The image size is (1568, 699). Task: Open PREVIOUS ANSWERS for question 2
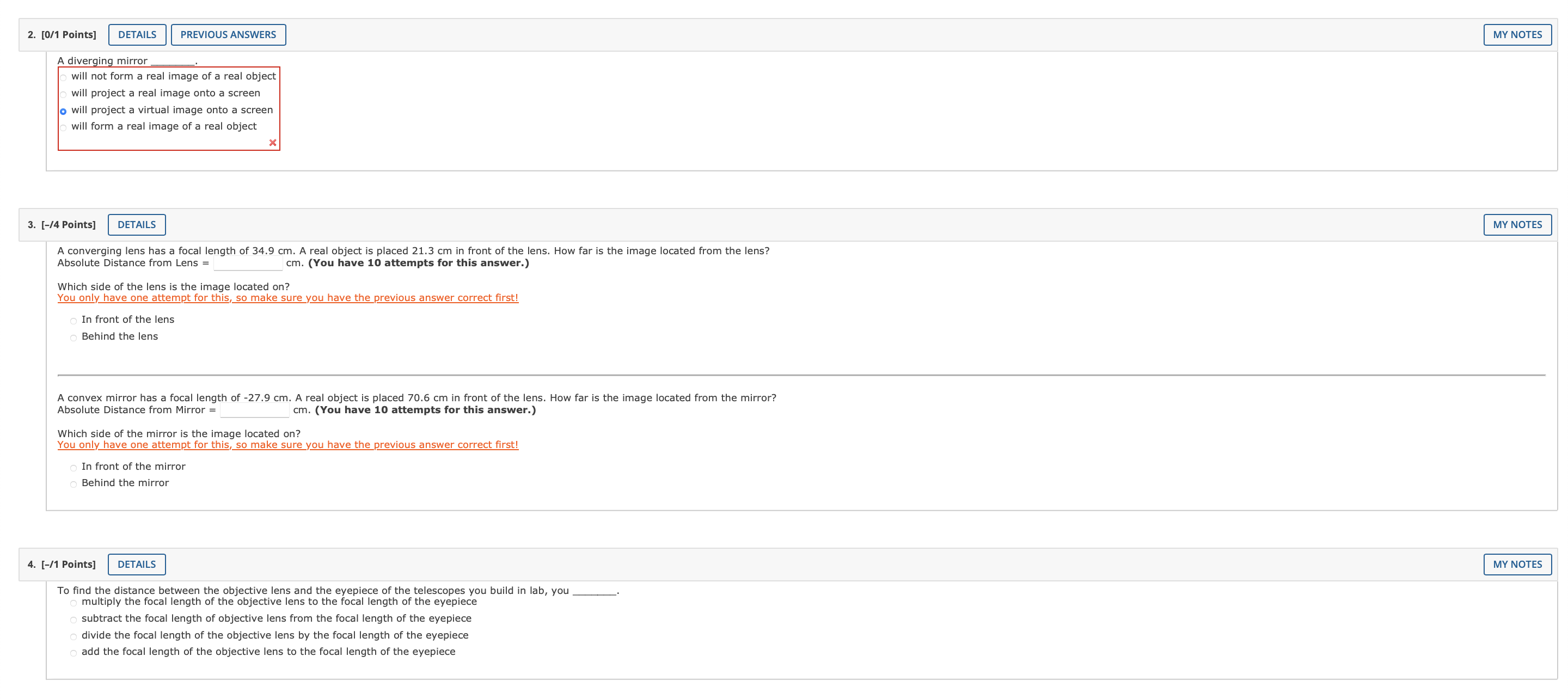click(x=228, y=35)
